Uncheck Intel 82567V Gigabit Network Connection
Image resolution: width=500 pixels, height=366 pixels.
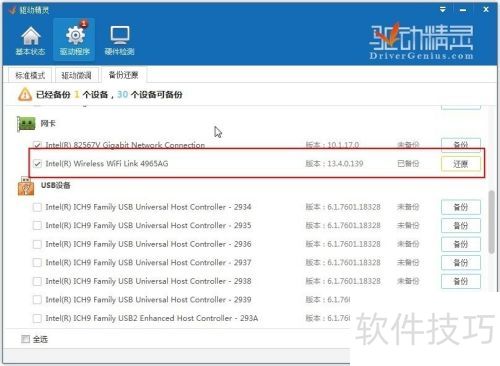[x=37, y=145]
